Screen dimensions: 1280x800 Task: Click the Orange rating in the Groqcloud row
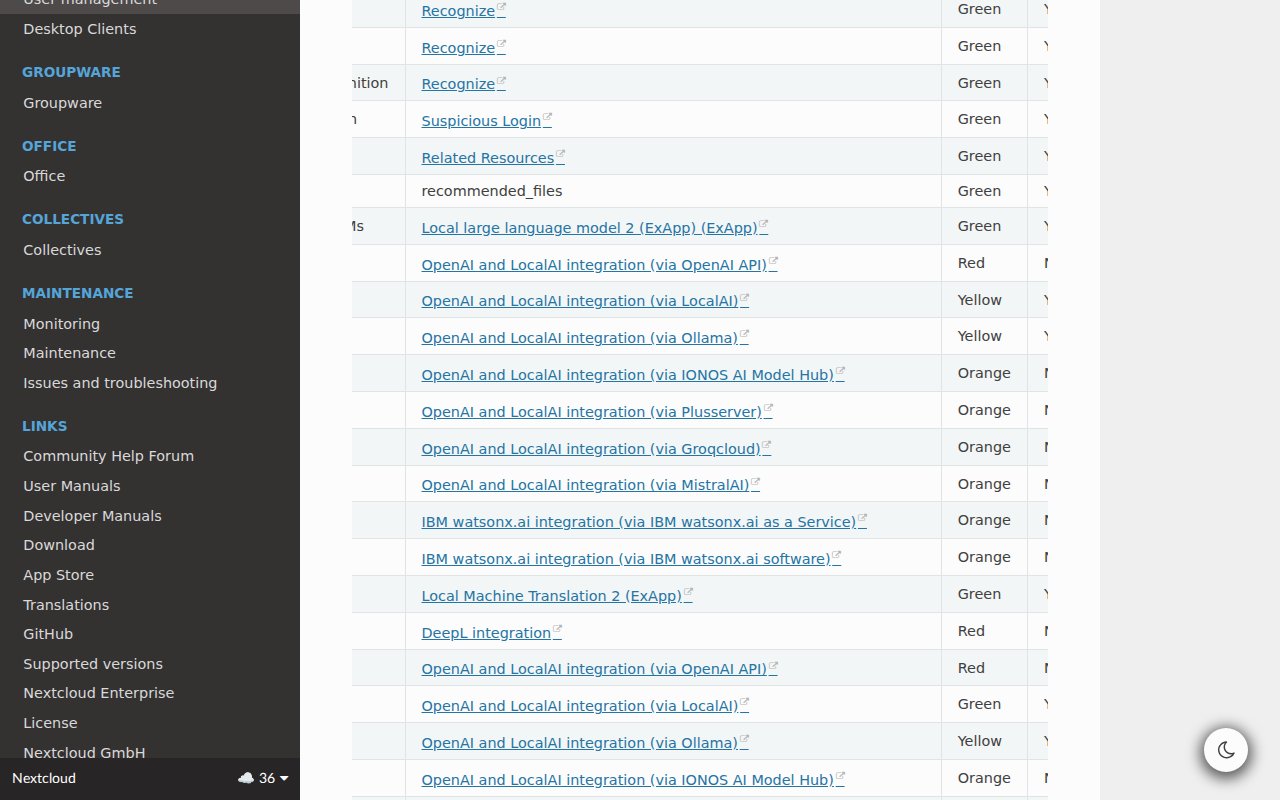click(984, 447)
